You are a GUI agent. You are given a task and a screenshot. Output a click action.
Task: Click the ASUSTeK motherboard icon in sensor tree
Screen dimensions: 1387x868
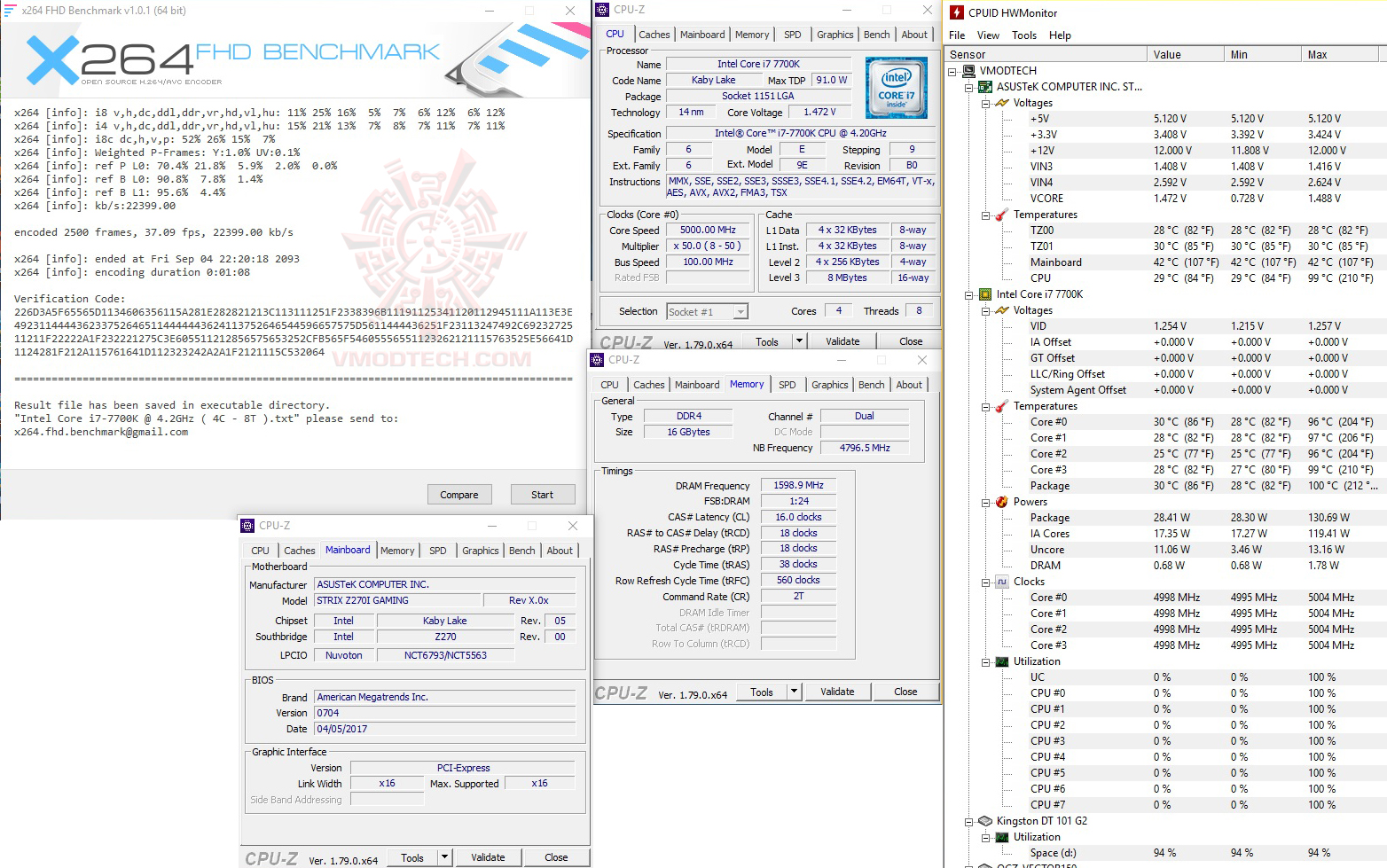985,87
